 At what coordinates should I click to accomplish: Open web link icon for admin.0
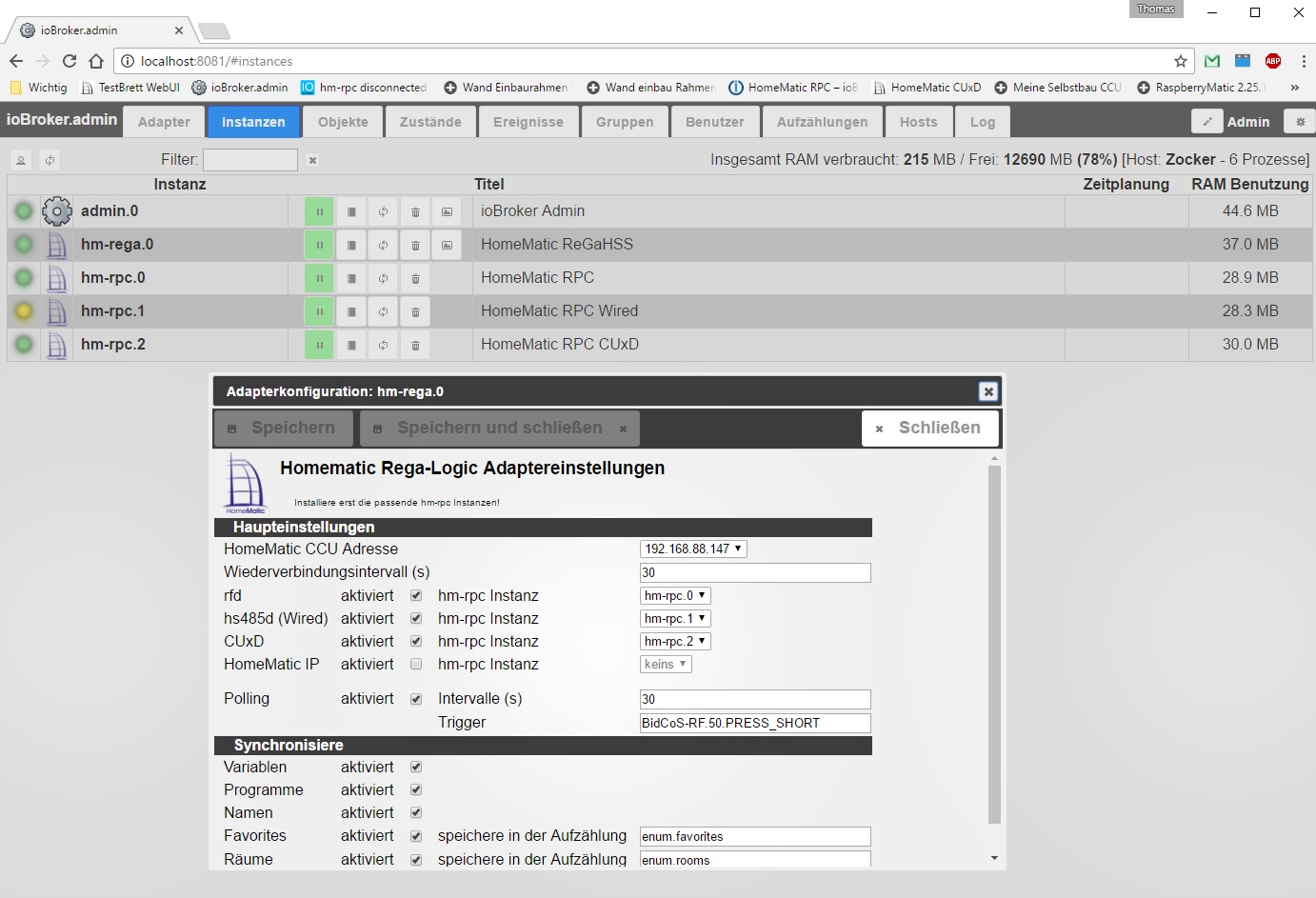coord(447,211)
